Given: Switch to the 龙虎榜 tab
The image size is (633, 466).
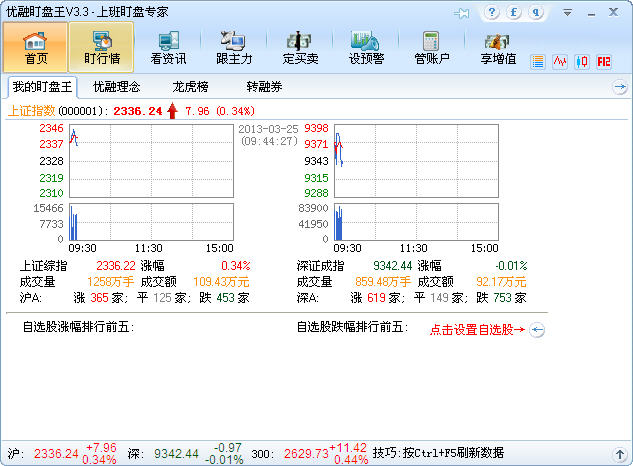Looking at the screenshot, I should tap(190, 86).
